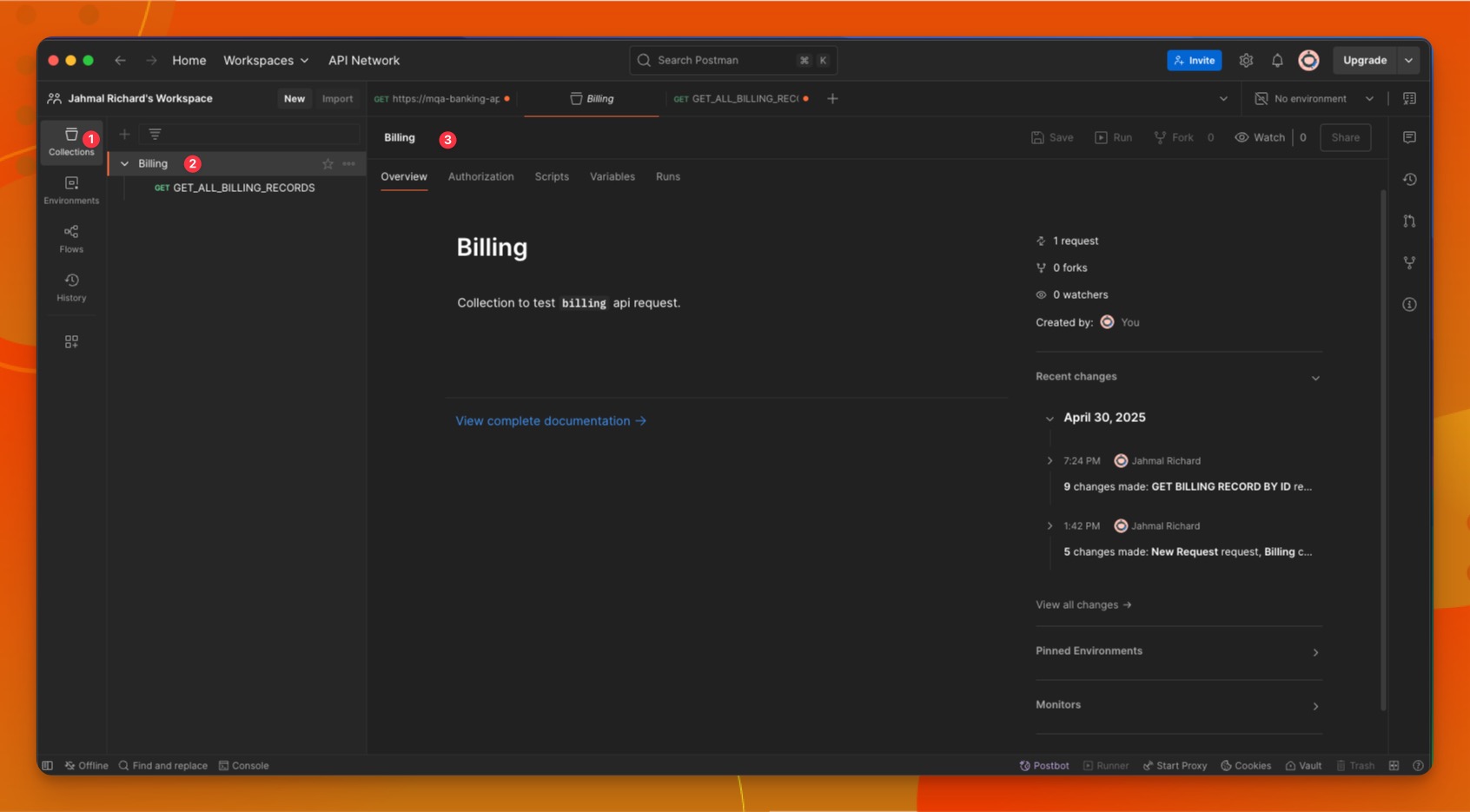Screen dimensions: 1470x812
Task: Open Postbot in the status bar
Action: tap(1044, 765)
